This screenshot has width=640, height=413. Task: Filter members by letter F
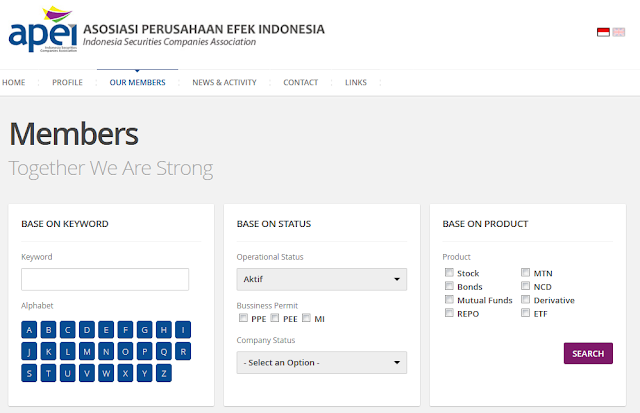click(125, 330)
